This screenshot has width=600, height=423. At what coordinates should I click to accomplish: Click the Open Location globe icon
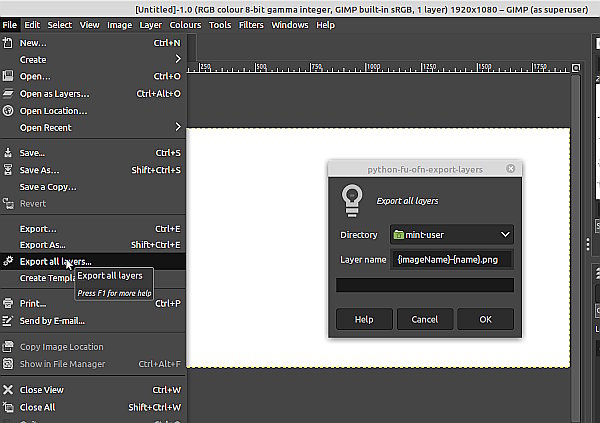point(8,111)
